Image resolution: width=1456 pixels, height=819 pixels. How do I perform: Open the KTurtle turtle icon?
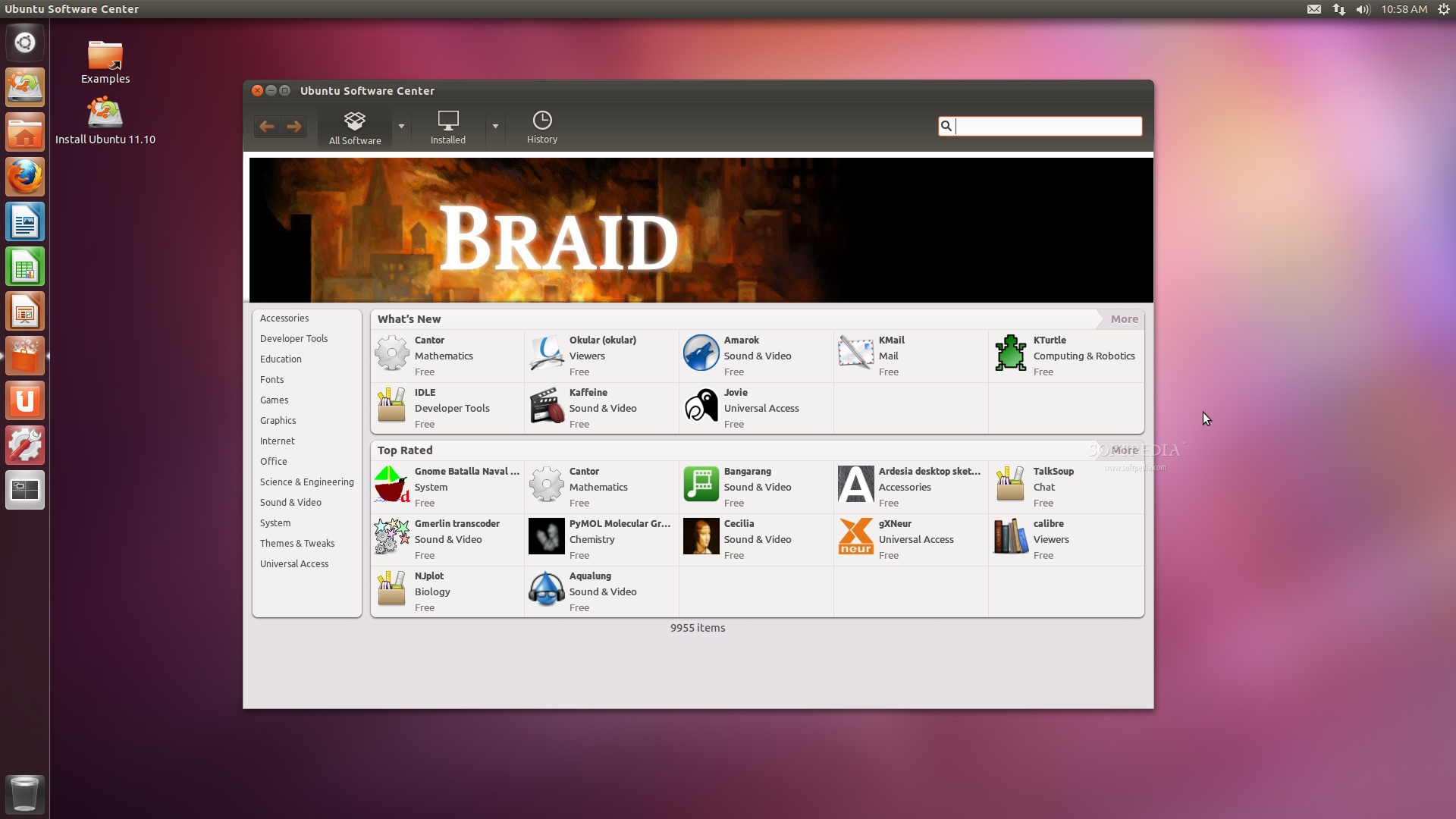(x=1011, y=353)
